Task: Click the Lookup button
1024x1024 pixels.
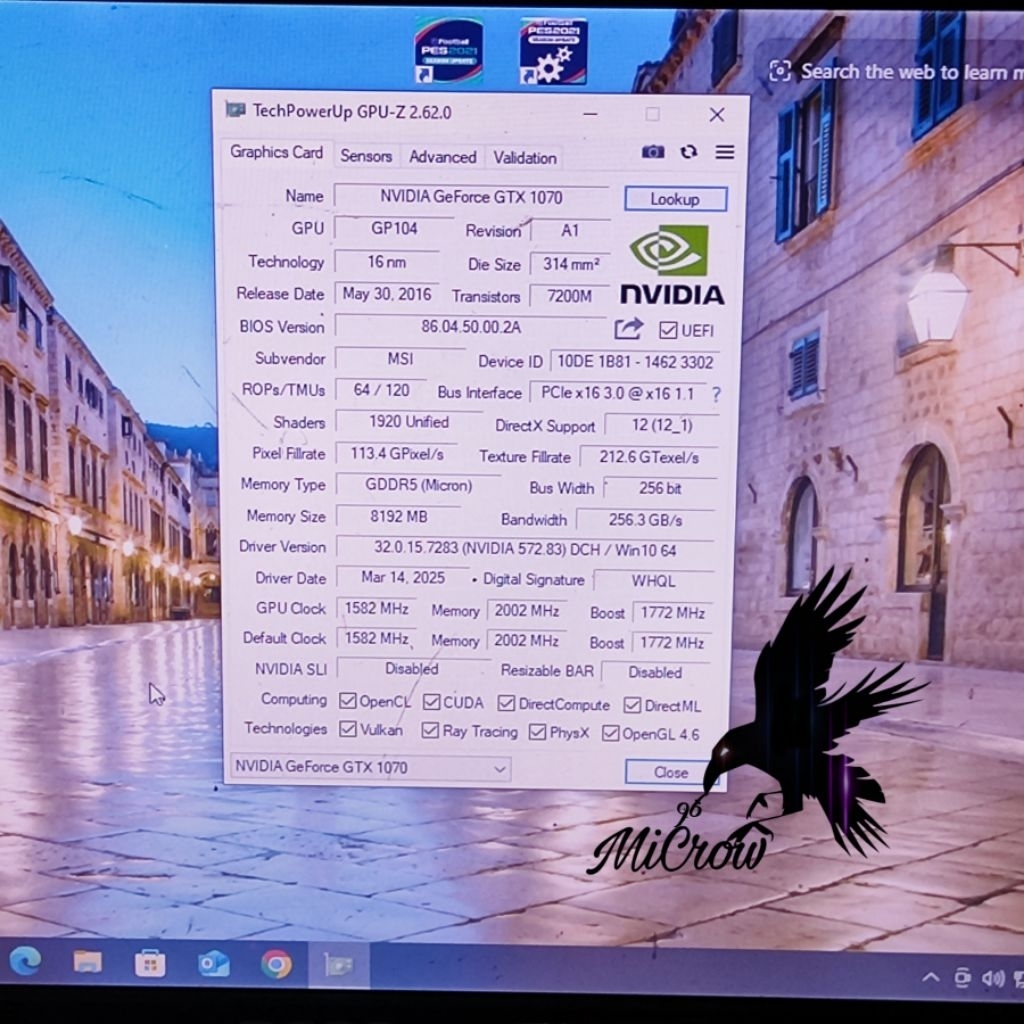Action: point(675,199)
